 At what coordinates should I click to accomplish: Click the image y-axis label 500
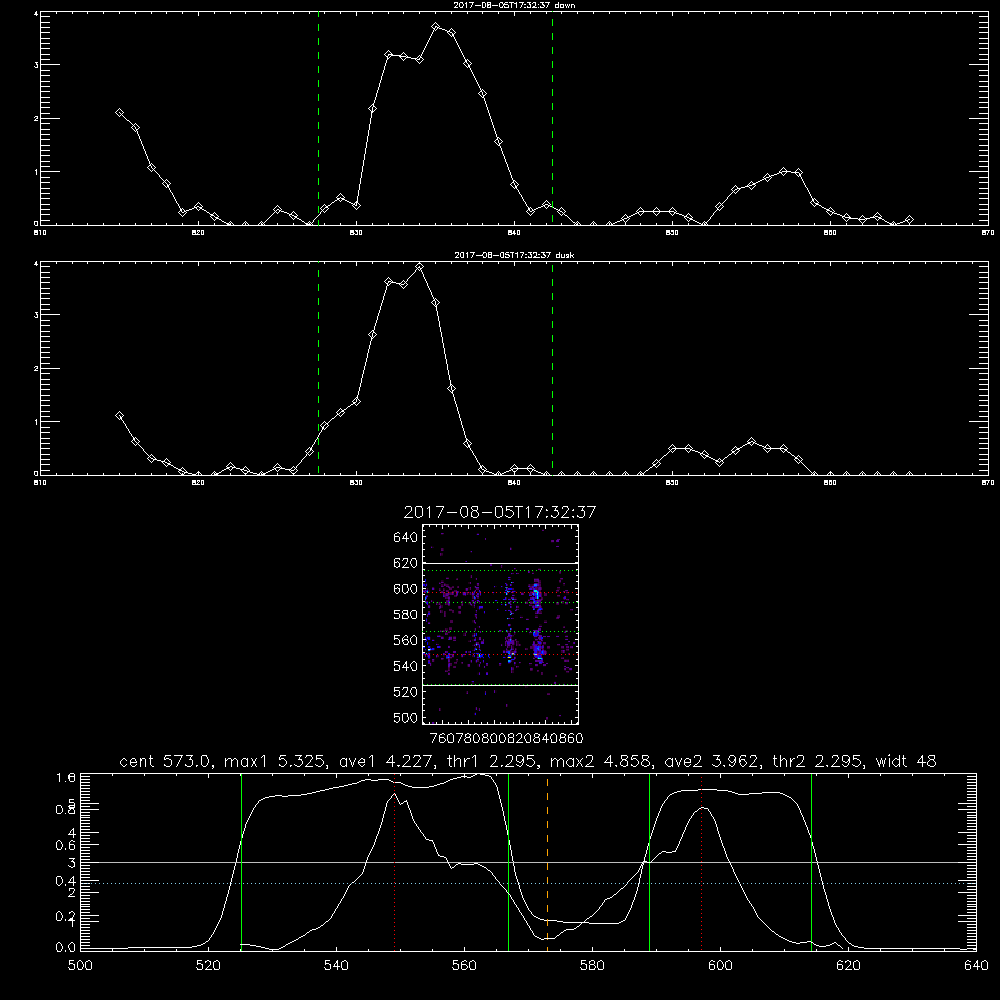click(x=406, y=717)
